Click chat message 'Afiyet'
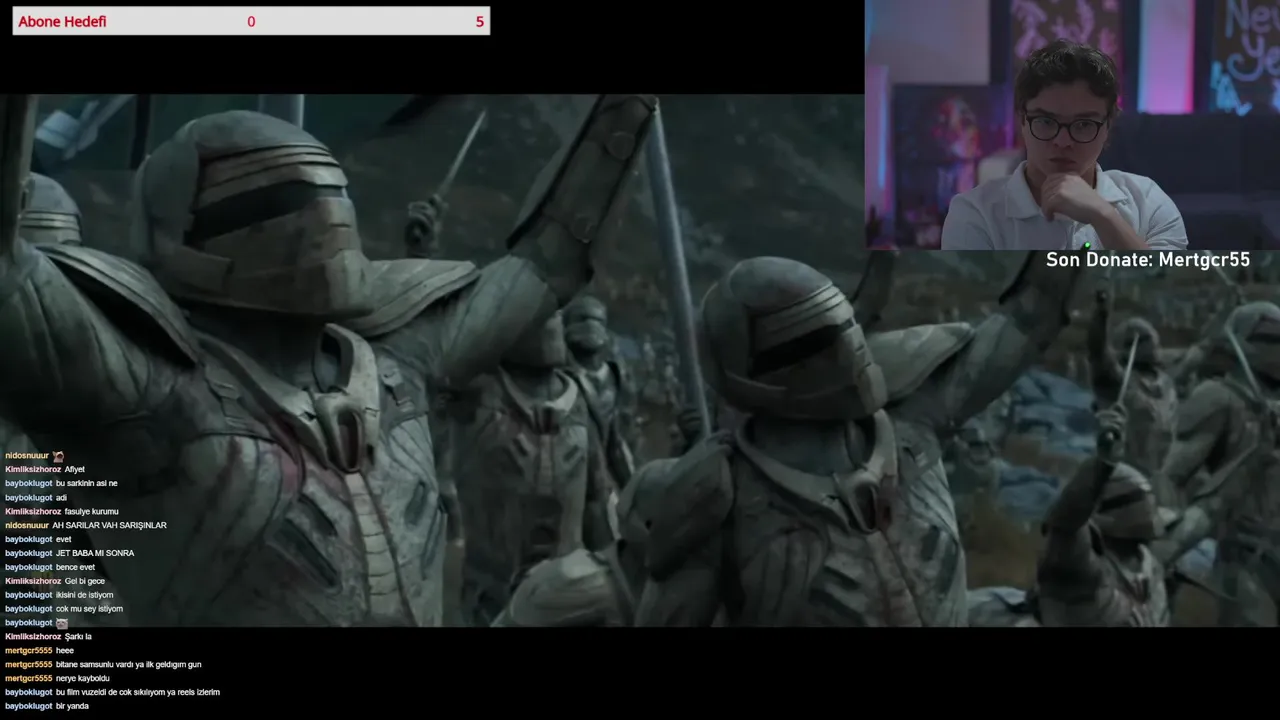 point(75,469)
